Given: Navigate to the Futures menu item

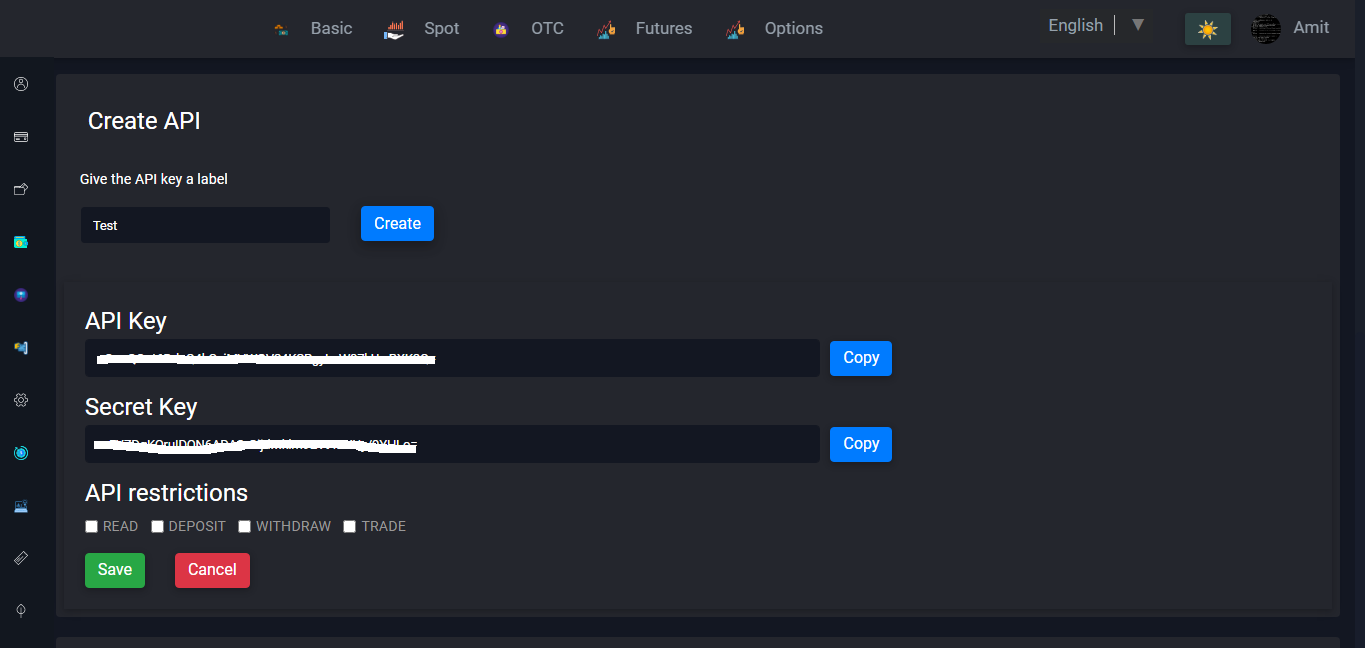Looking at the screenshot, I should [663, 28].
